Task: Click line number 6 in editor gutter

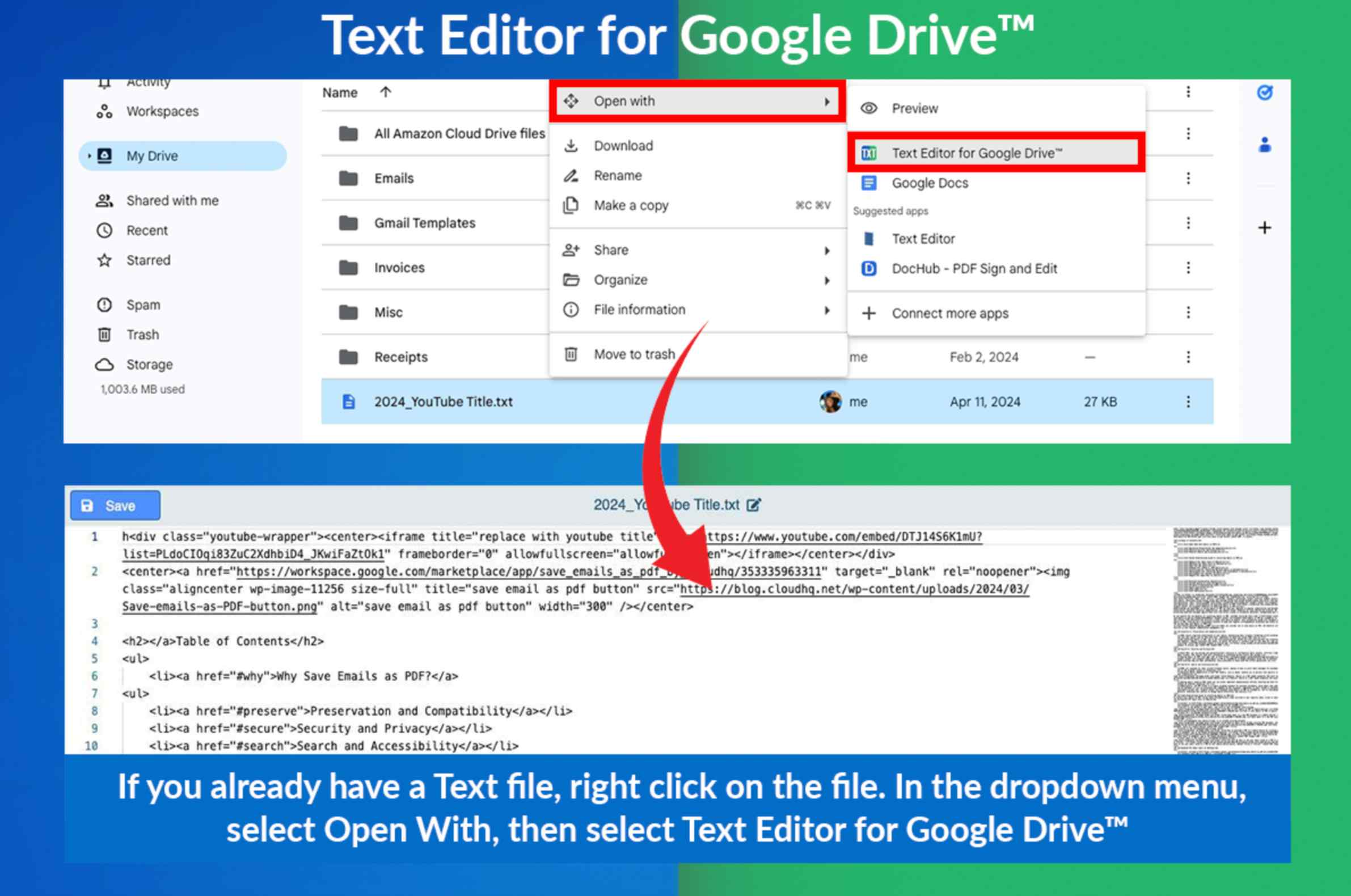Action: click(94, 676)
